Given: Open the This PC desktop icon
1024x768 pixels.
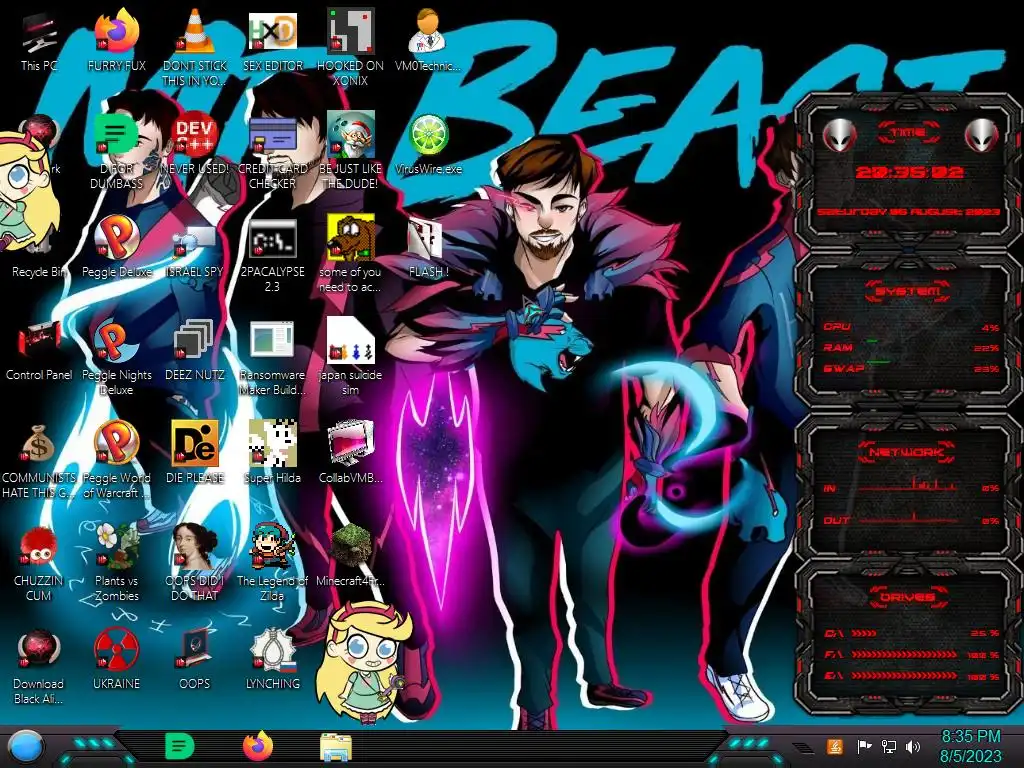Looking at the screenshot, I should (39, 34).
